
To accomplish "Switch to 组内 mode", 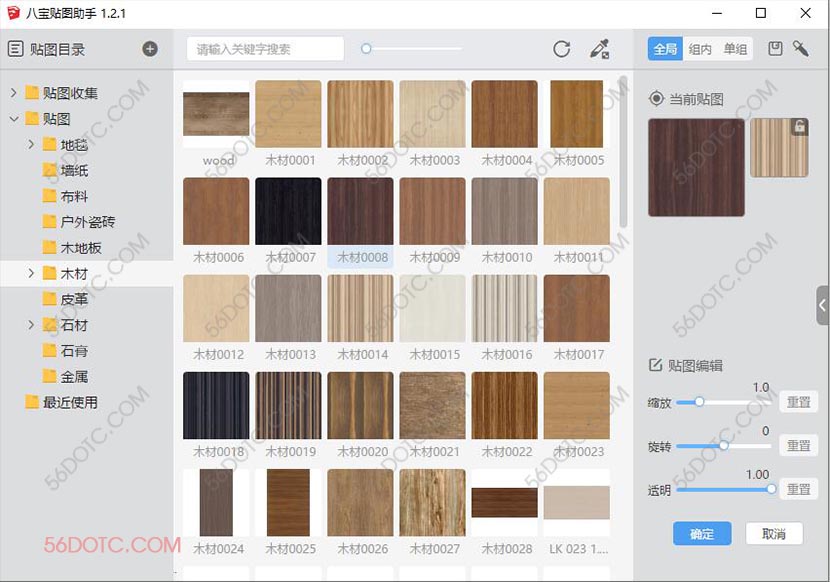I will pos(700,49).
